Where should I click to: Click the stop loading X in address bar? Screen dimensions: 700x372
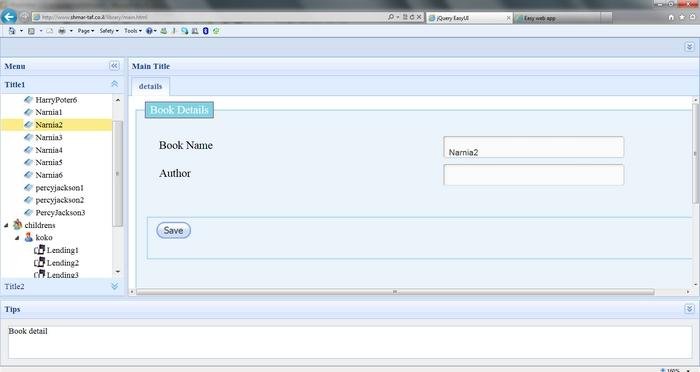tap(419, 17)
